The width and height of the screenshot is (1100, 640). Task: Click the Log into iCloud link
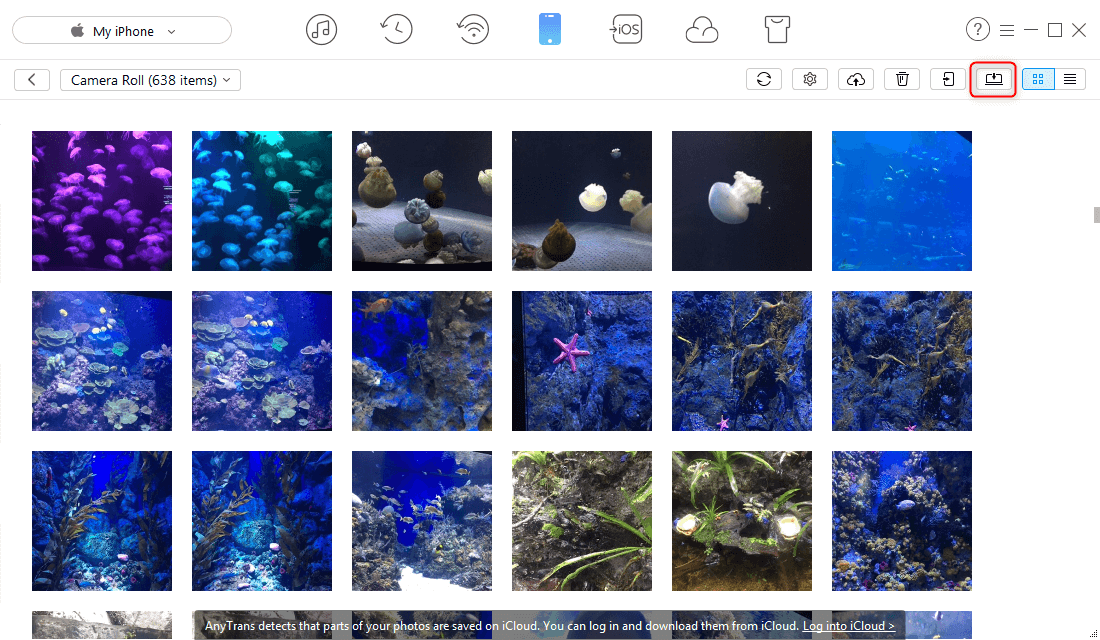848,626
